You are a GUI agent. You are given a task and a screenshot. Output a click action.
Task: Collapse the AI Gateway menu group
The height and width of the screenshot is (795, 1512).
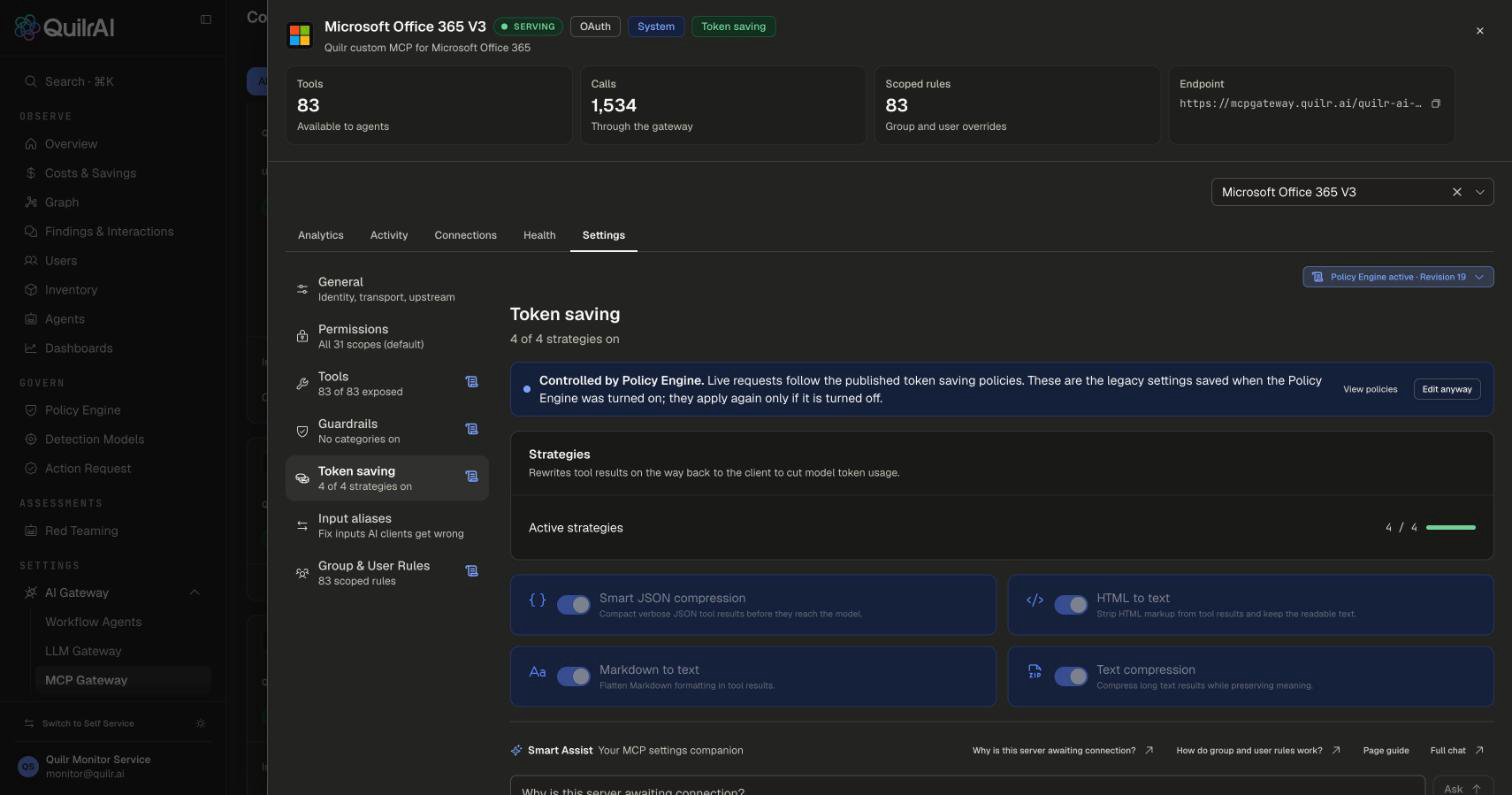pos(194,593)
